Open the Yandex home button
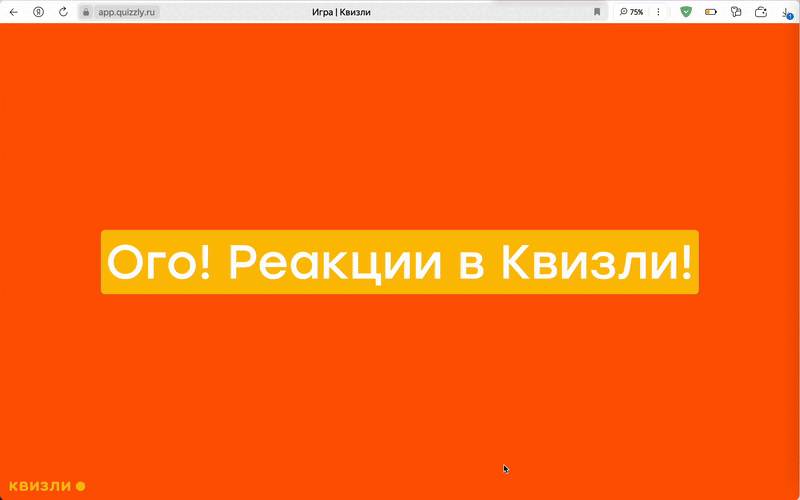This screenshot has height=500, width=800. 38,12
